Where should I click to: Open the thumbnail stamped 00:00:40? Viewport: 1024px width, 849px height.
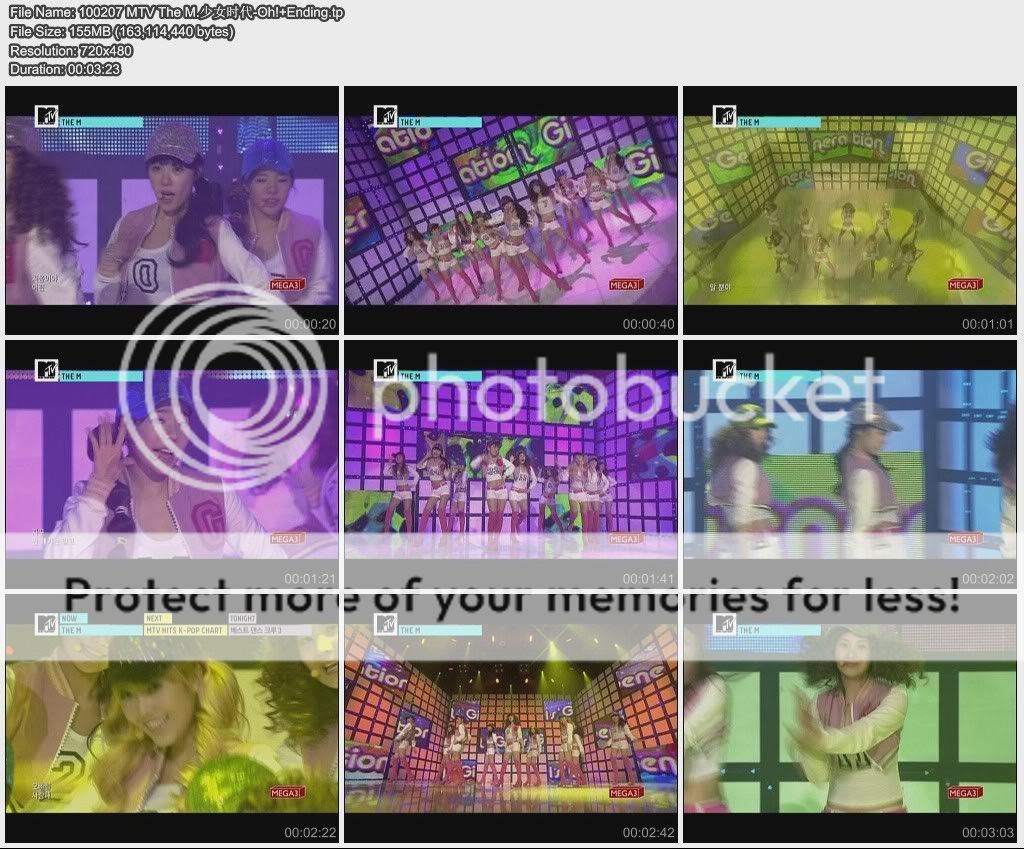(511, 210)
